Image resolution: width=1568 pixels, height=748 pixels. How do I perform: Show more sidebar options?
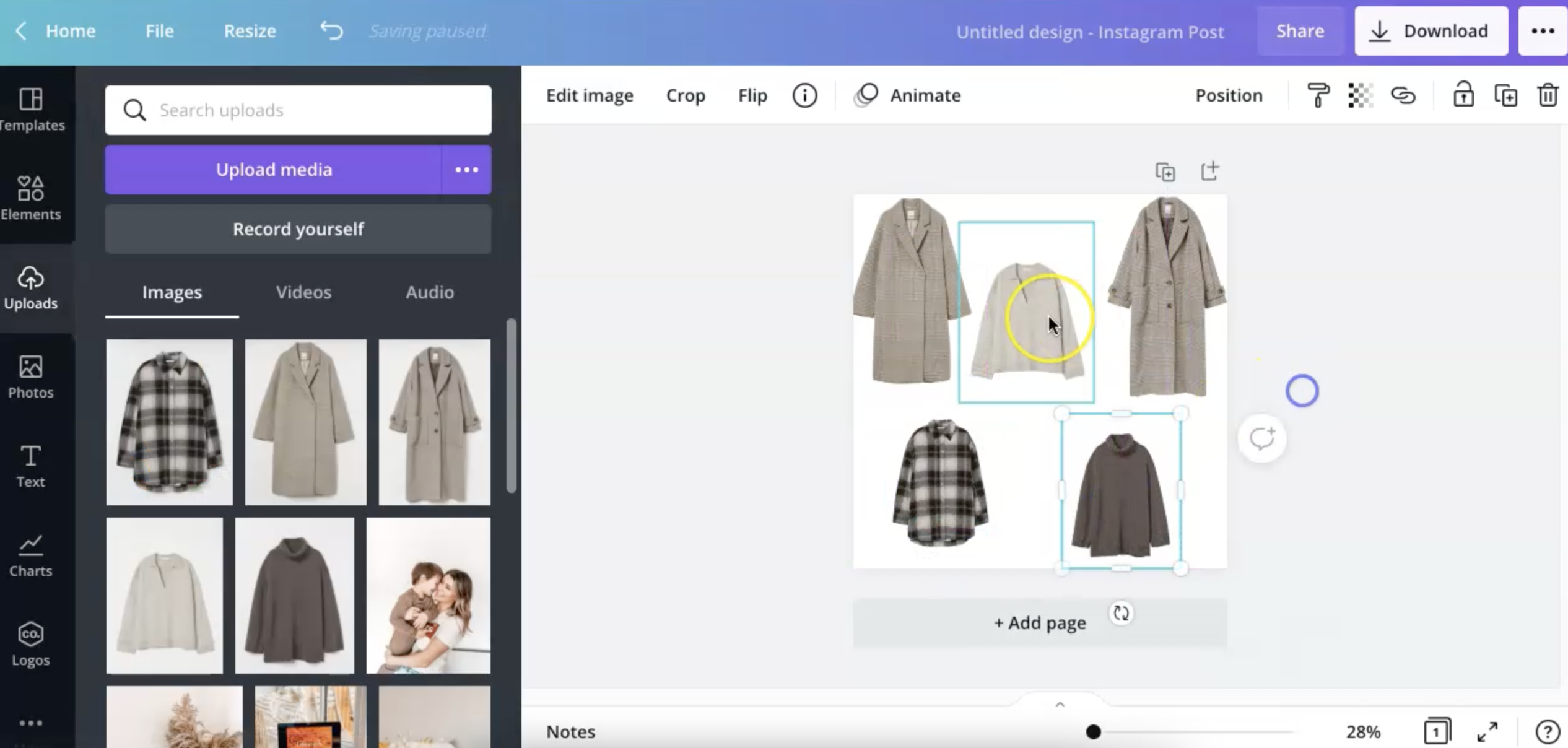(x=31, y=723)
